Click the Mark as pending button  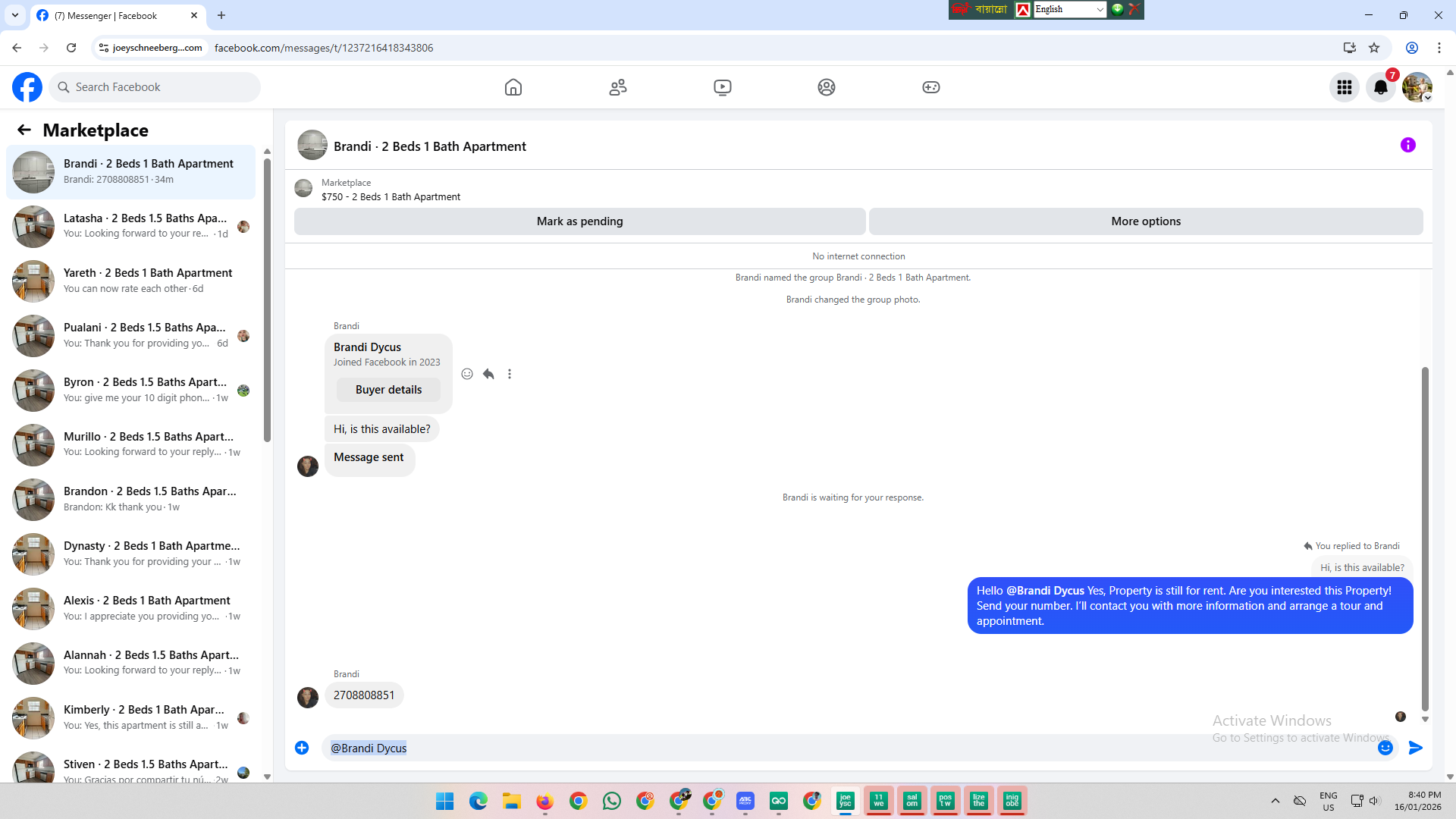pyautogui.click(x=579, y=221)
